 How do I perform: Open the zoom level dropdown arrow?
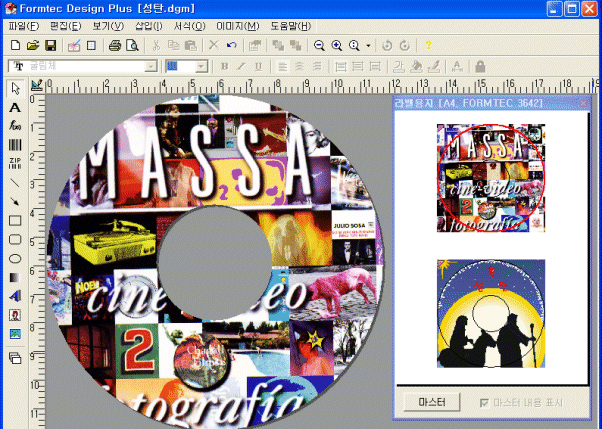point(368,46)
